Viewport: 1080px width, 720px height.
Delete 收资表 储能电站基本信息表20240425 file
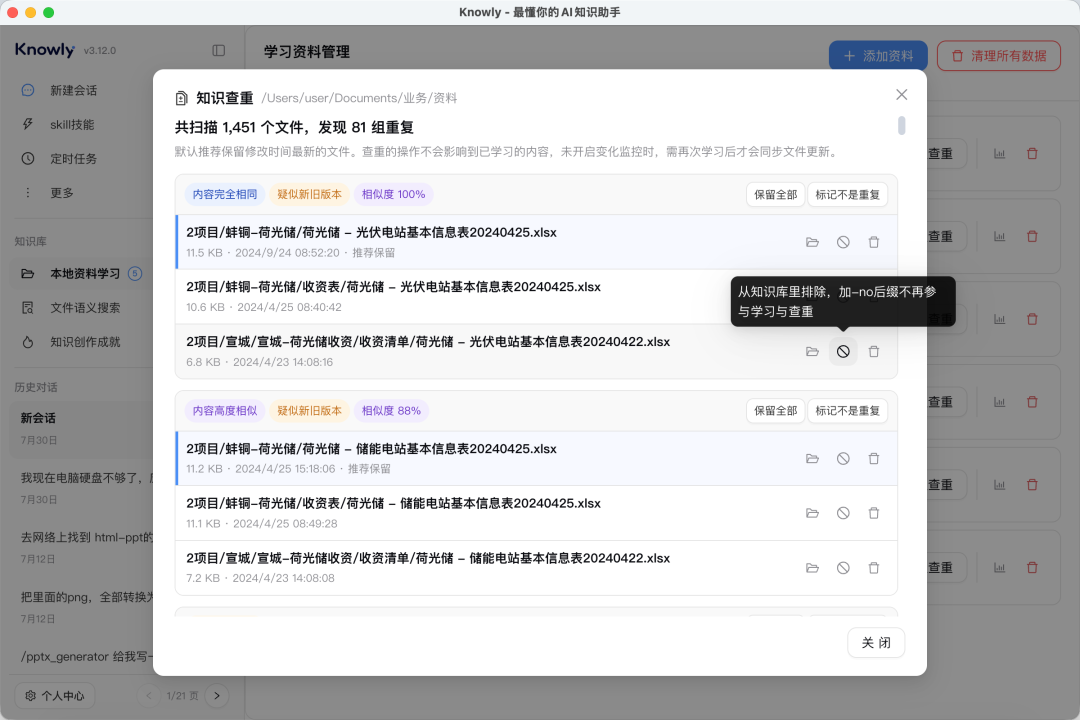(x=873, y=513)
